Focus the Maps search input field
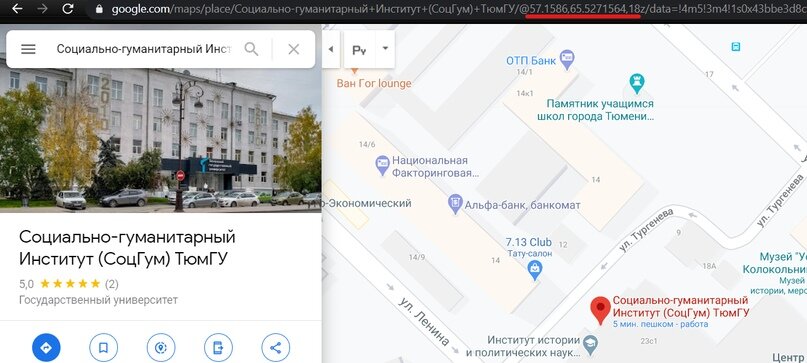807x363 pixels. click(x=144, y=49)
